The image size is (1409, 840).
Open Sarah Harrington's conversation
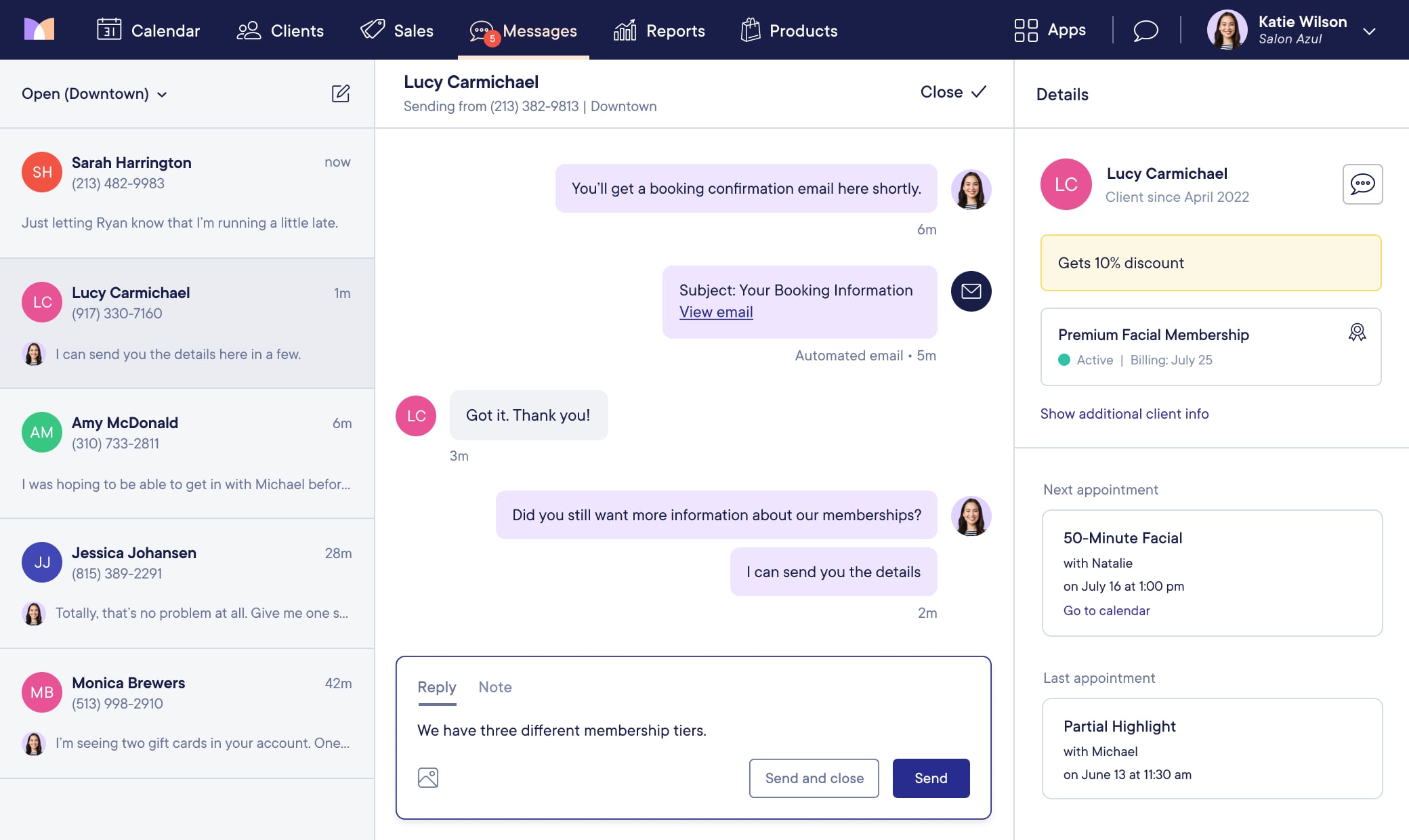coord(187,192)
